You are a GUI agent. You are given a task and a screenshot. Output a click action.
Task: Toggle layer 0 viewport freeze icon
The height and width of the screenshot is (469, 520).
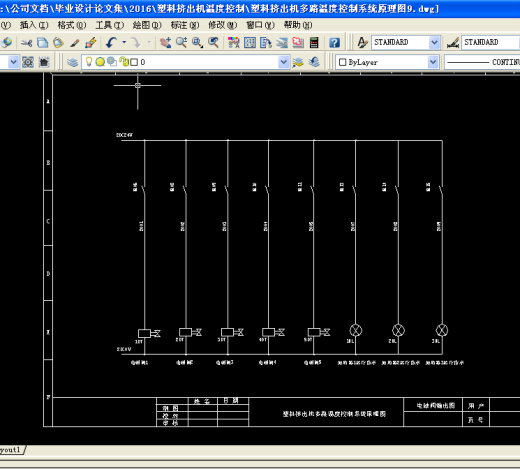(x=112, y=62)
